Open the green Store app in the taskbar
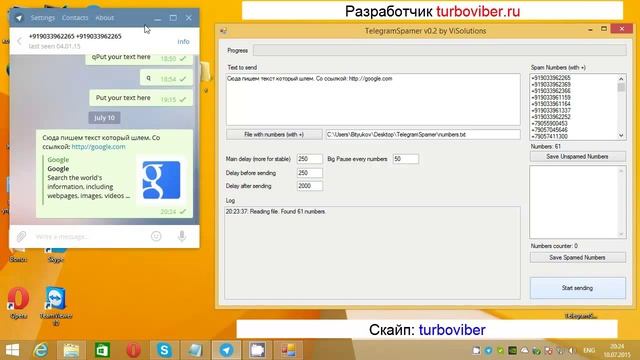640x360 pixels. 102,350
